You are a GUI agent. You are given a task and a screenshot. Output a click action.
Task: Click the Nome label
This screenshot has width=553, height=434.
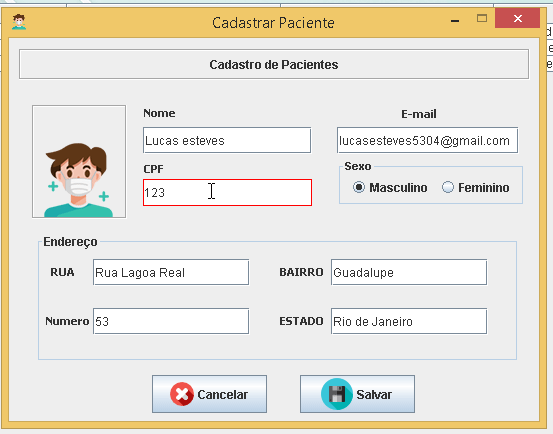click(x=159, y=113)
